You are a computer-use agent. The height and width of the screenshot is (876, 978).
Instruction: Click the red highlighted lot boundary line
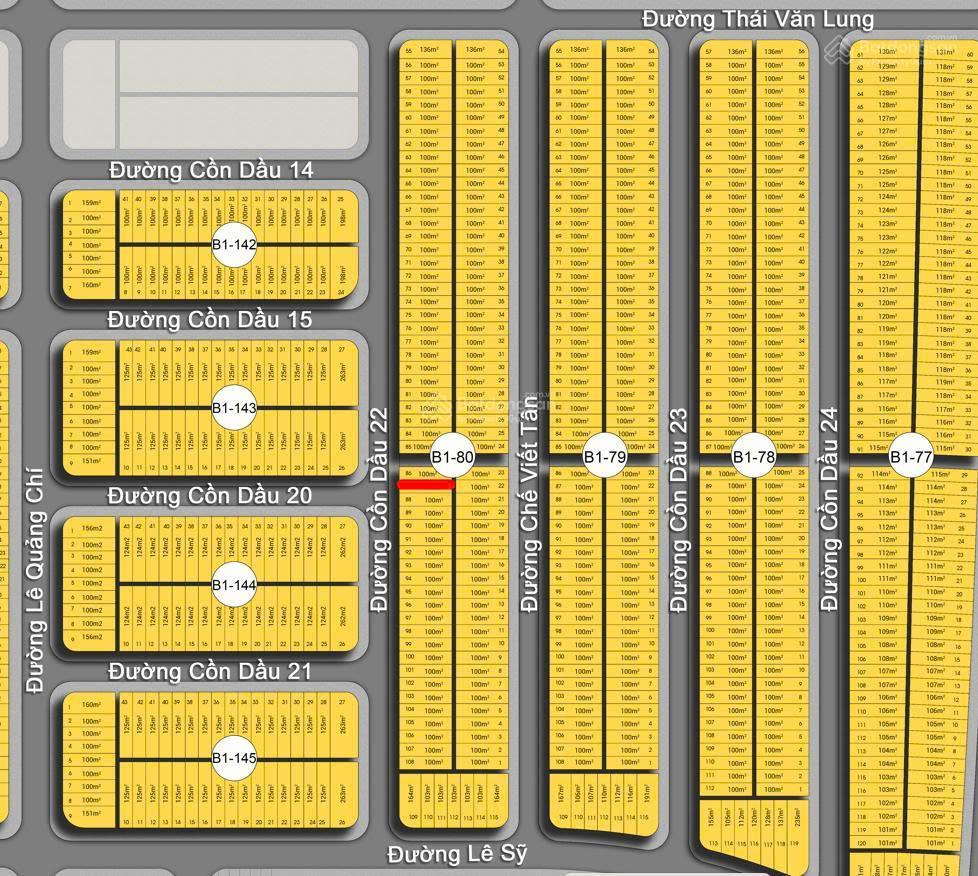(427, 485)
